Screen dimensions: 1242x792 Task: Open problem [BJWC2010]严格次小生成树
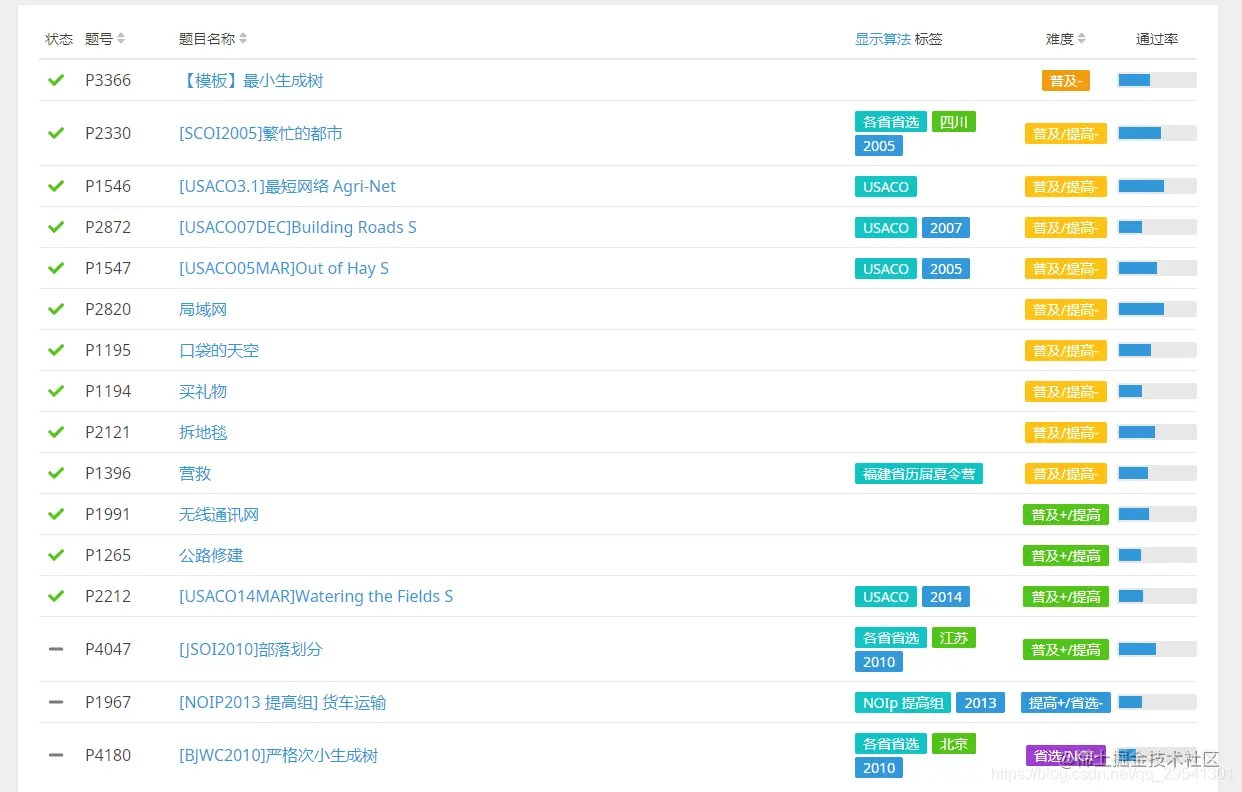click(279, 755)
